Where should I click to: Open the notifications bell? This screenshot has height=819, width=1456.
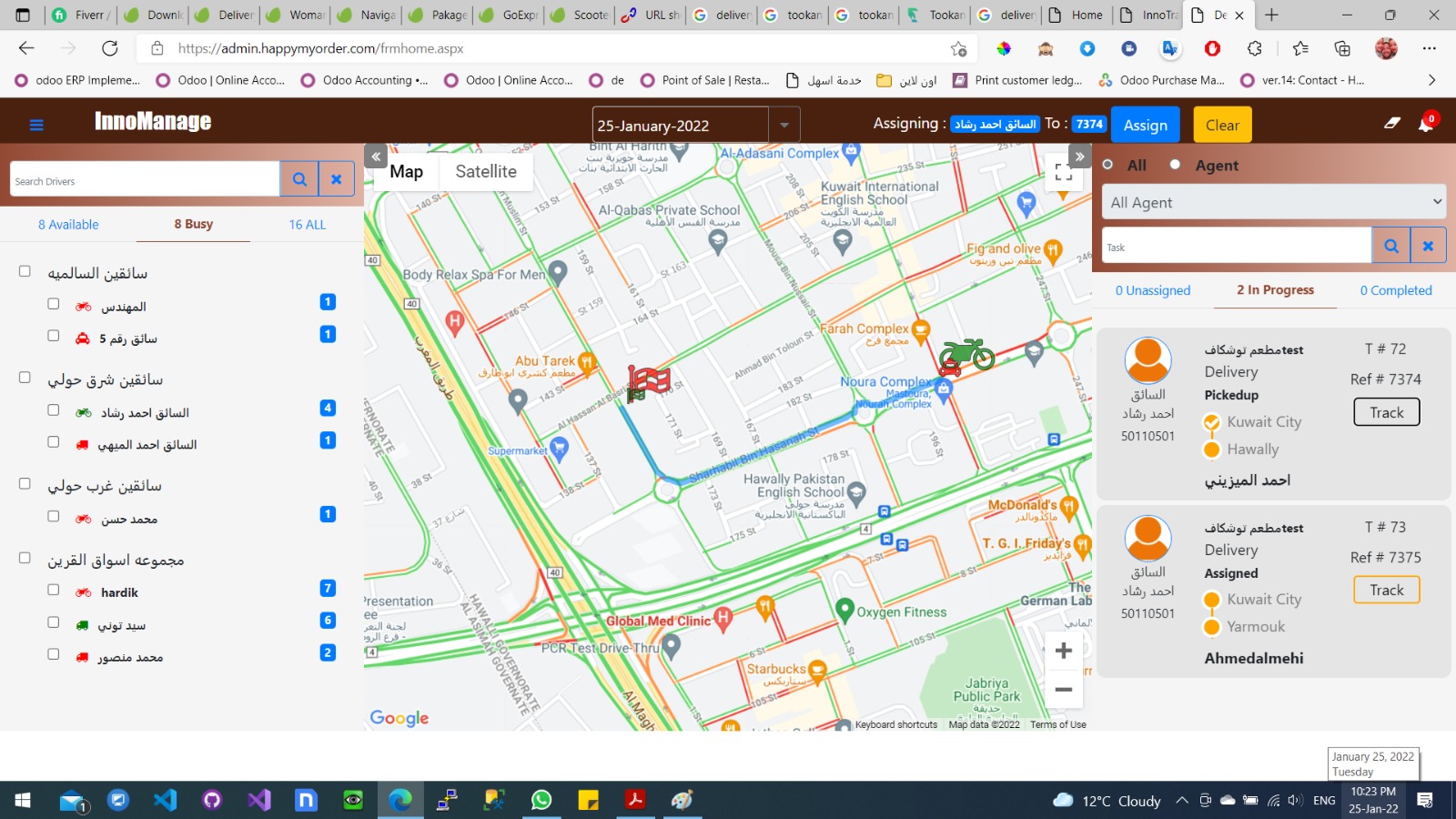(1425, 125)
